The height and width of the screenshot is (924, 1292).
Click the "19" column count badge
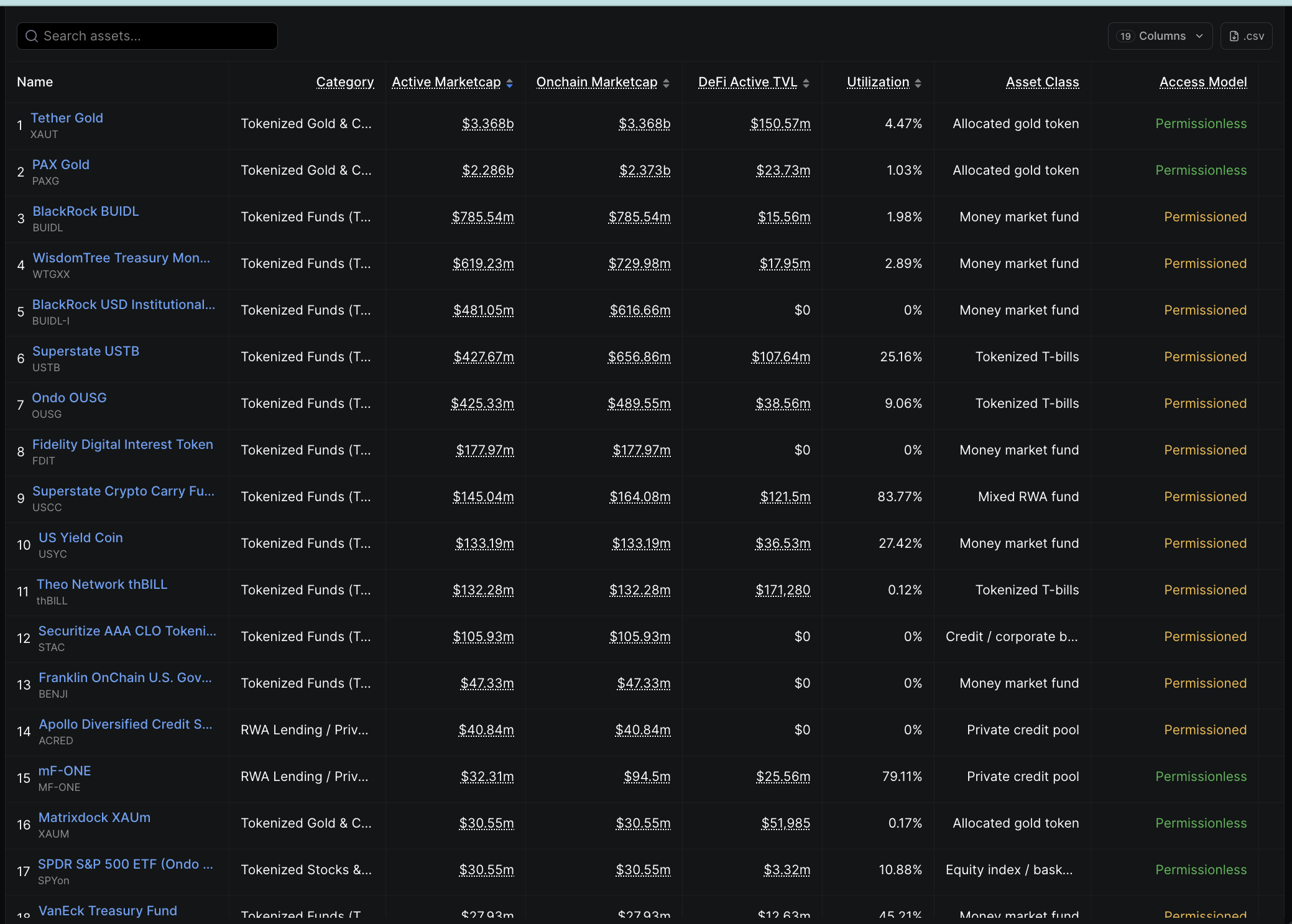pos(1125,35)
